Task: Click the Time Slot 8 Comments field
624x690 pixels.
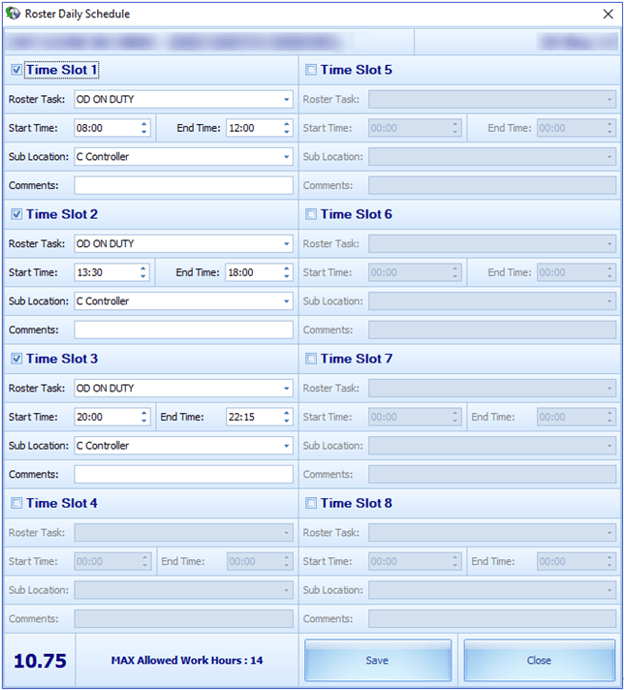Action: 492,619
